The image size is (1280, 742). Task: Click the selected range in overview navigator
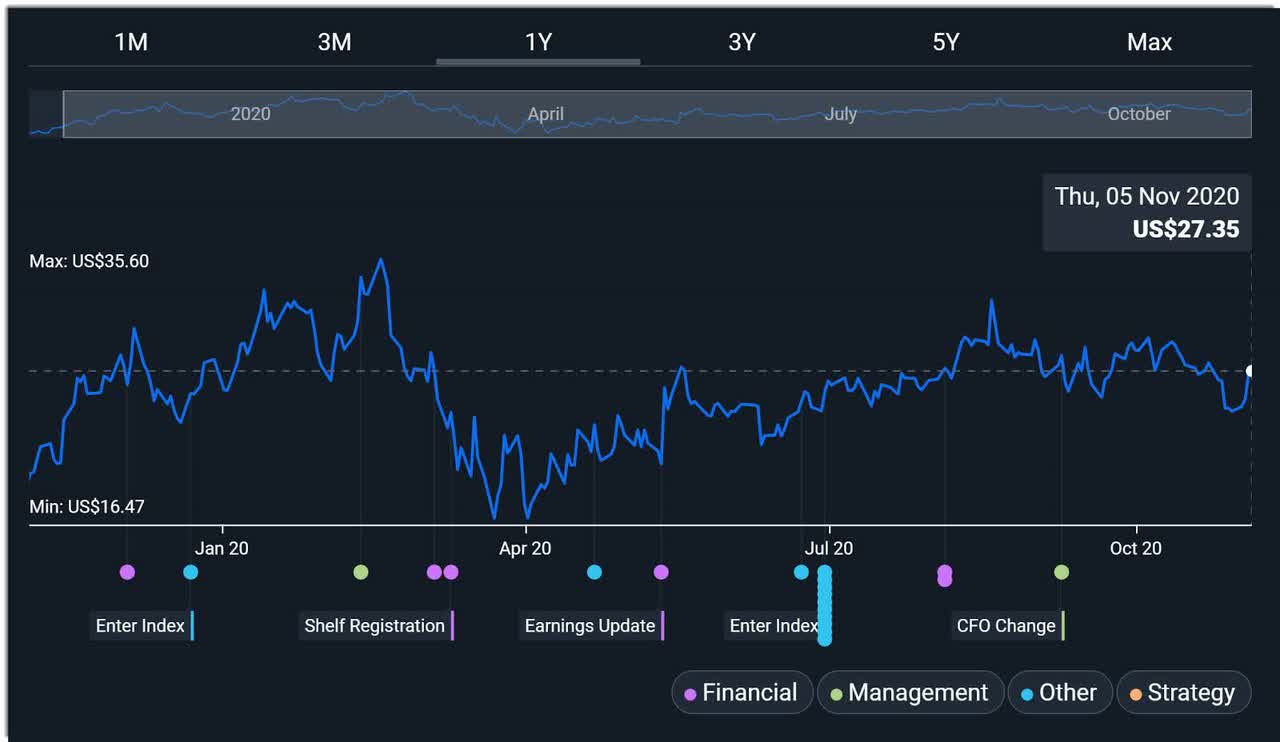point(657,114)
